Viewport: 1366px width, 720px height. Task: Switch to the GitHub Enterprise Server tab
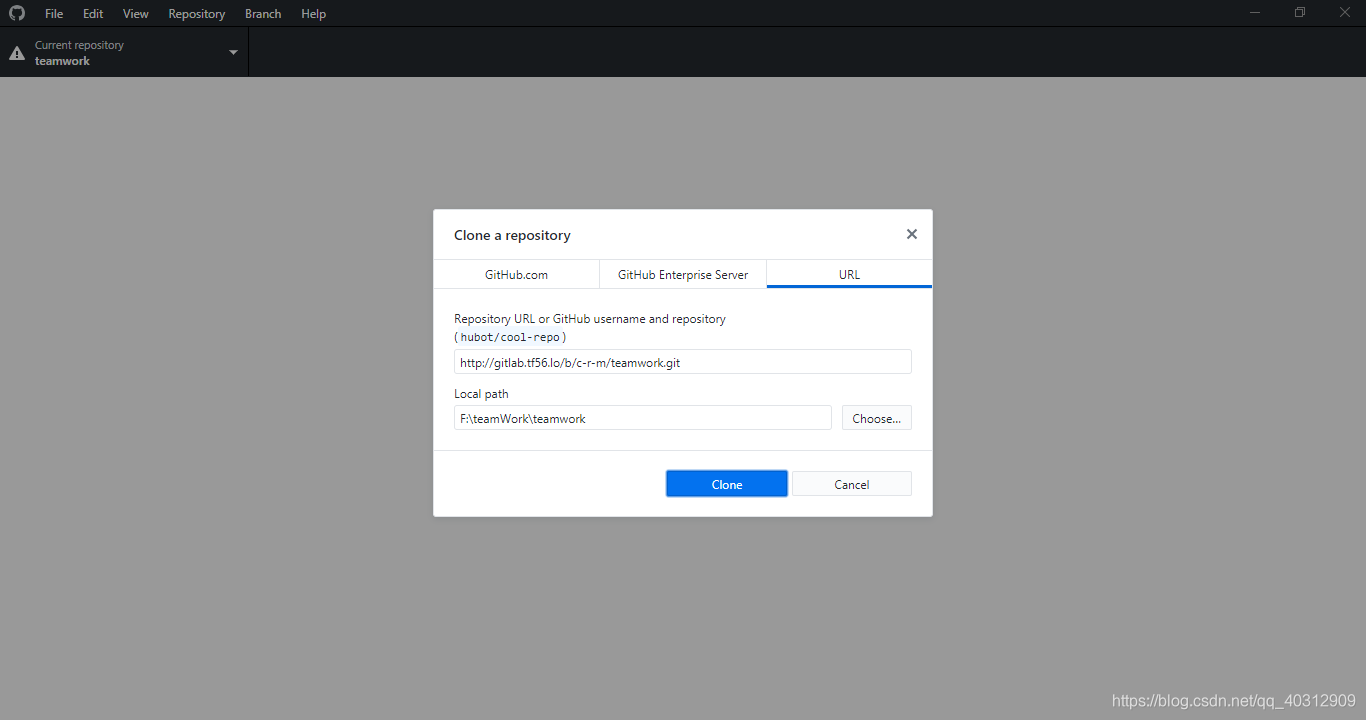pos(683,274)
